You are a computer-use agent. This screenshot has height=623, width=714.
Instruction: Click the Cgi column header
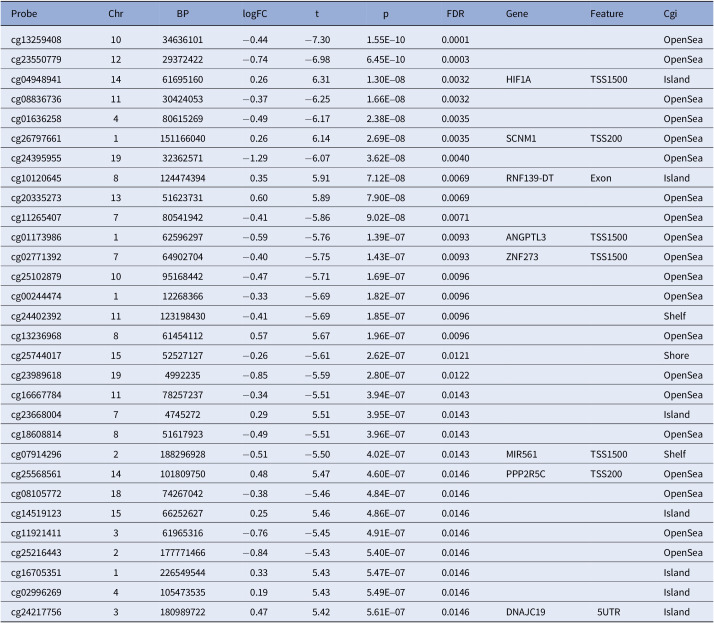click(x=670, y=14)
